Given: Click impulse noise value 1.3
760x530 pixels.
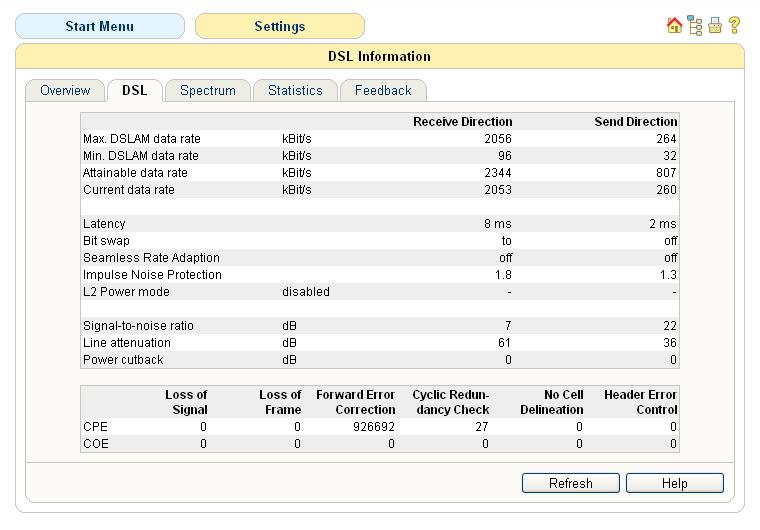Looking at the screenshot, I should coord(668,274).
